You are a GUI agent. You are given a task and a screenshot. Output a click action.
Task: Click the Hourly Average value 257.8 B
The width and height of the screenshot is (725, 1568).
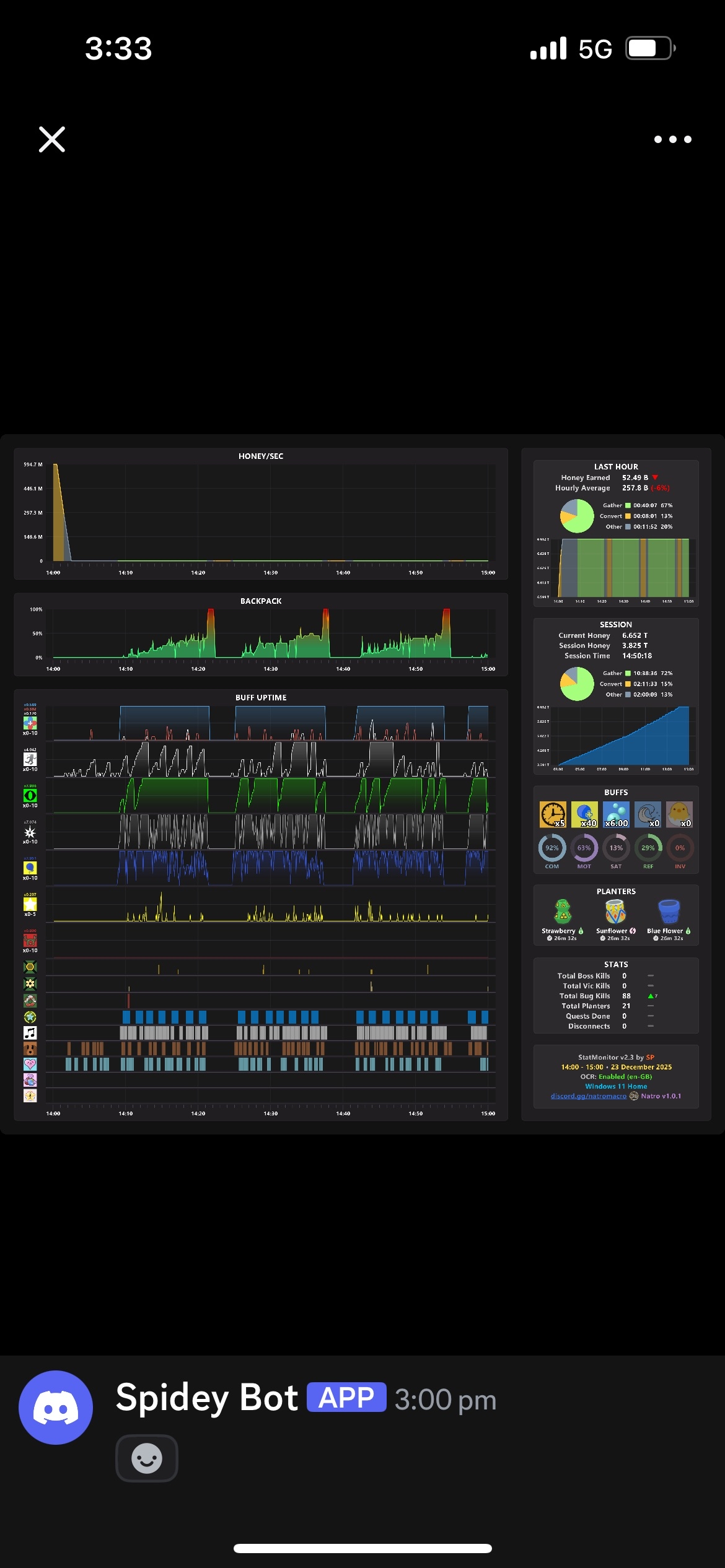[x=635, y=488]
